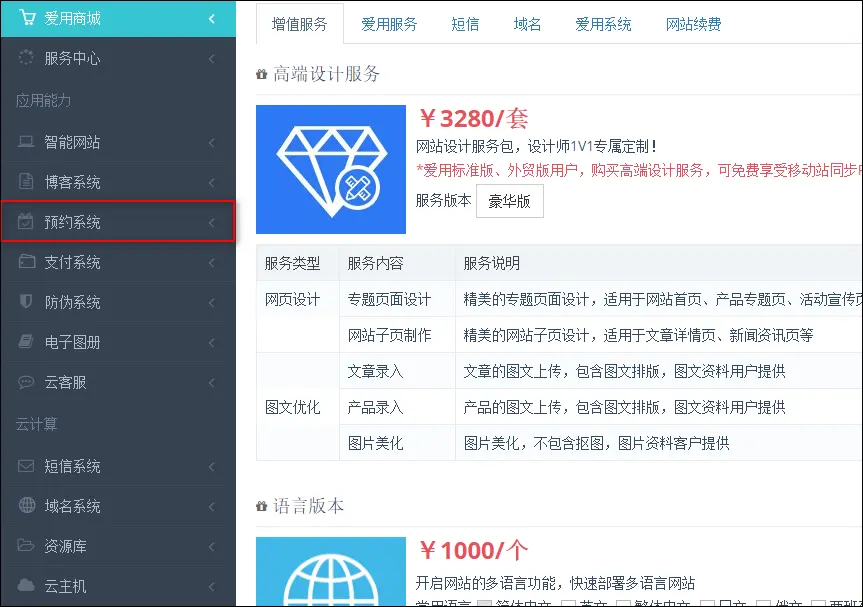863x607 pixels.
Task: Select the 豪华版 service version button
Action: click(509, 200)
